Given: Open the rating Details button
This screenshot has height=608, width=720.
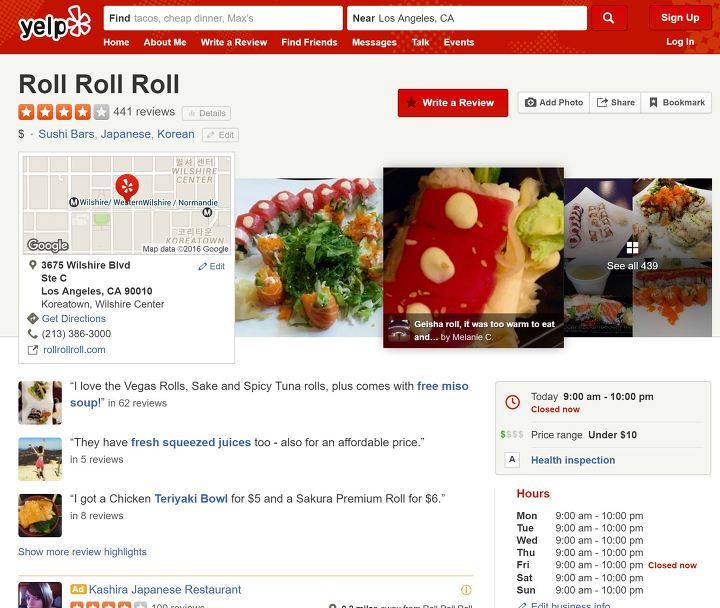Looking at the screenshot, I should pyautogui.click(x=207, y=113).
